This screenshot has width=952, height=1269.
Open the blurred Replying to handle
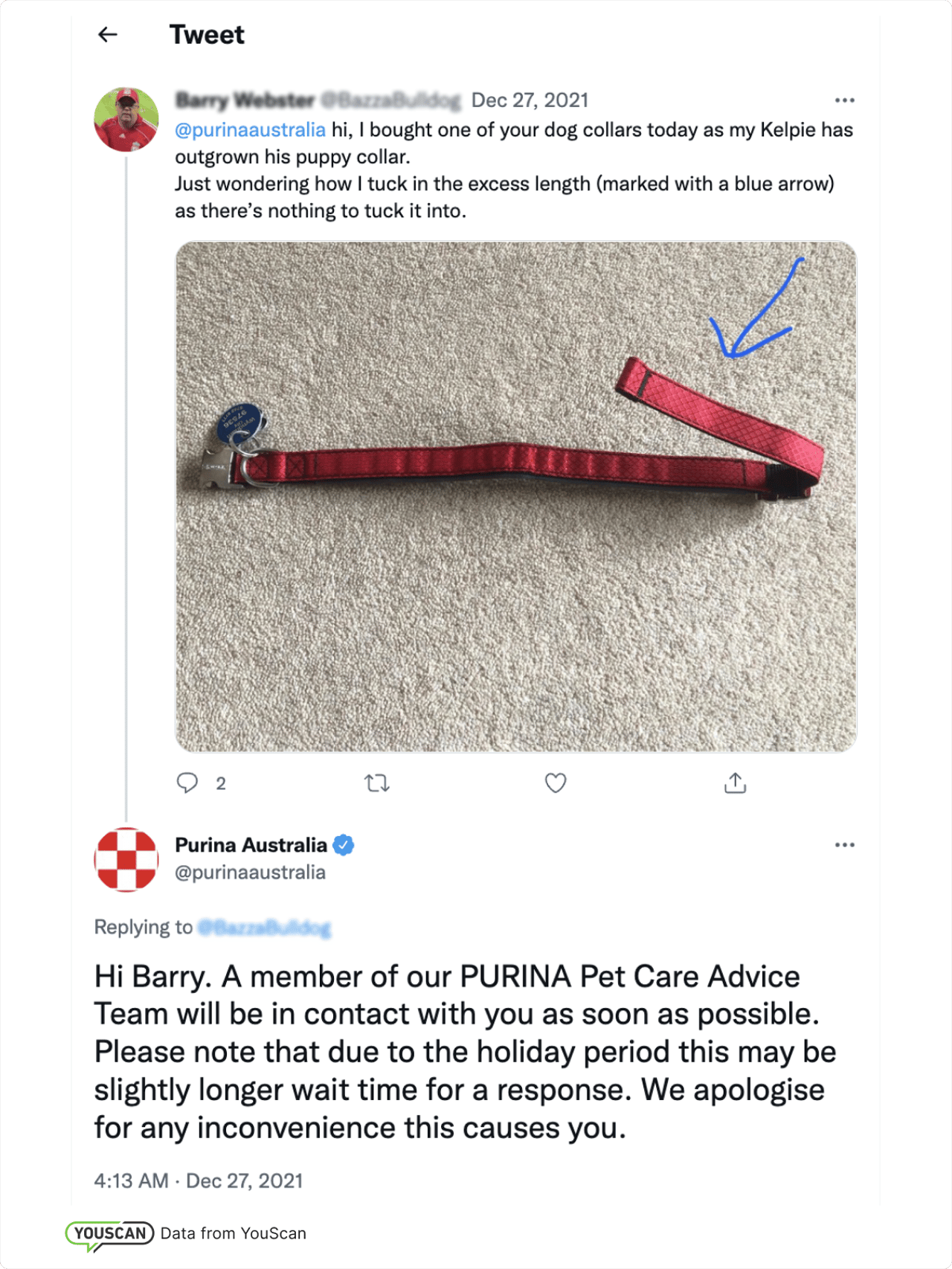(264, 928)
